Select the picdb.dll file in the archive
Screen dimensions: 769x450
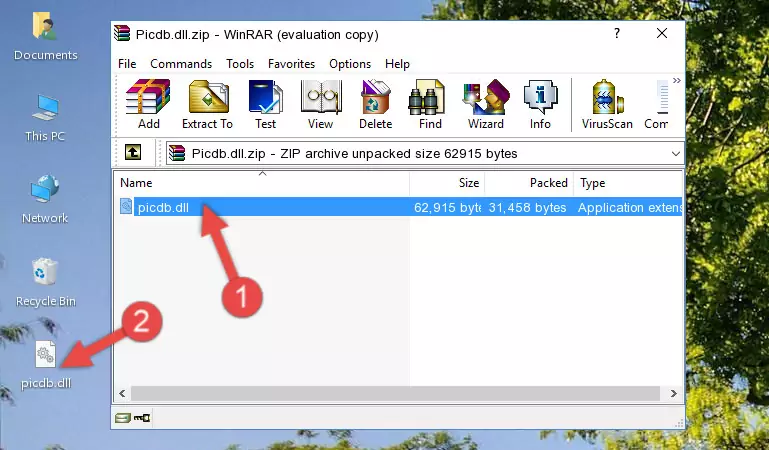(x=163, y=207)
